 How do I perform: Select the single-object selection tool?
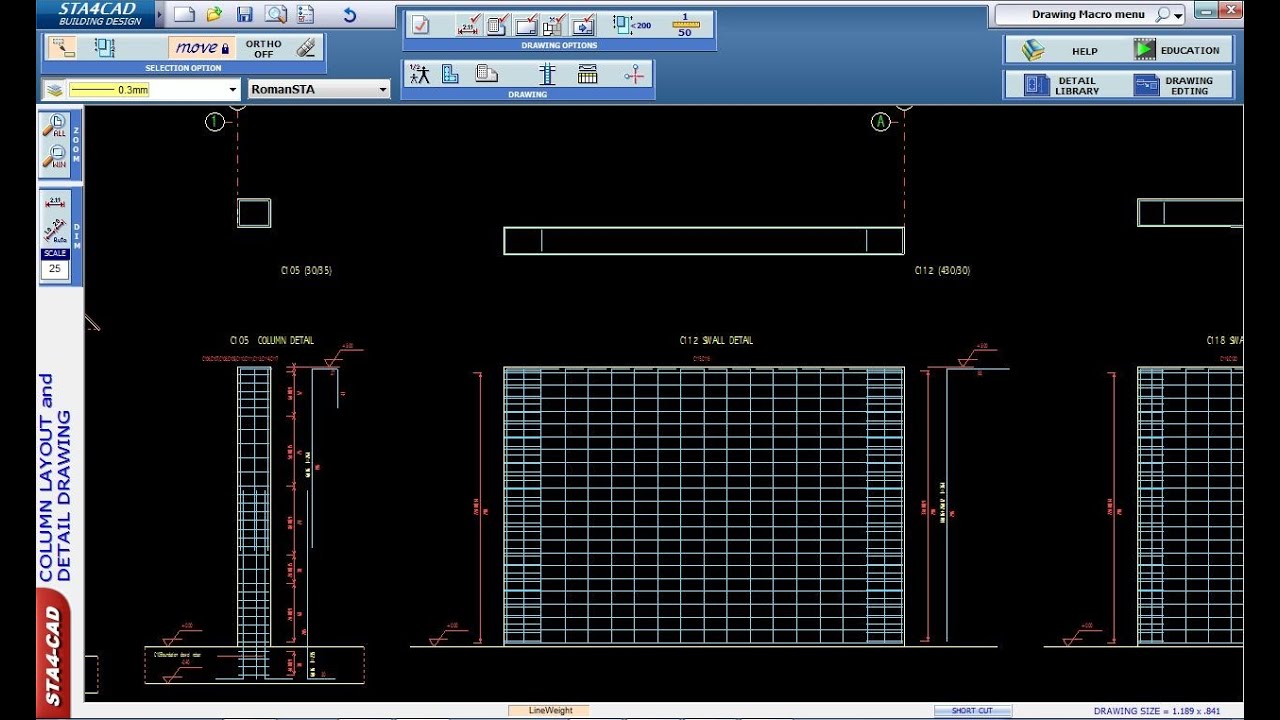click(63, 47)
